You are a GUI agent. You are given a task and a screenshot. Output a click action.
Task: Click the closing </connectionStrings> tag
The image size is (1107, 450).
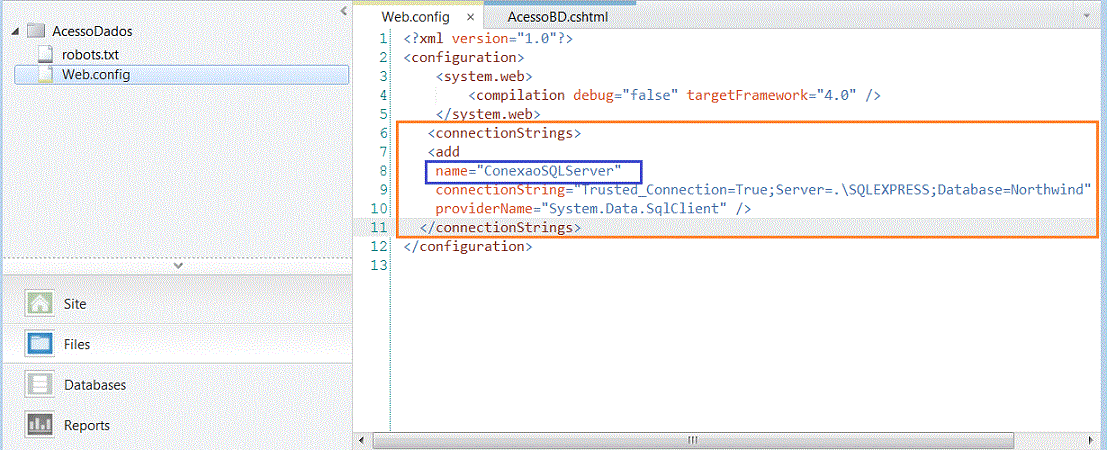[501, 227]
